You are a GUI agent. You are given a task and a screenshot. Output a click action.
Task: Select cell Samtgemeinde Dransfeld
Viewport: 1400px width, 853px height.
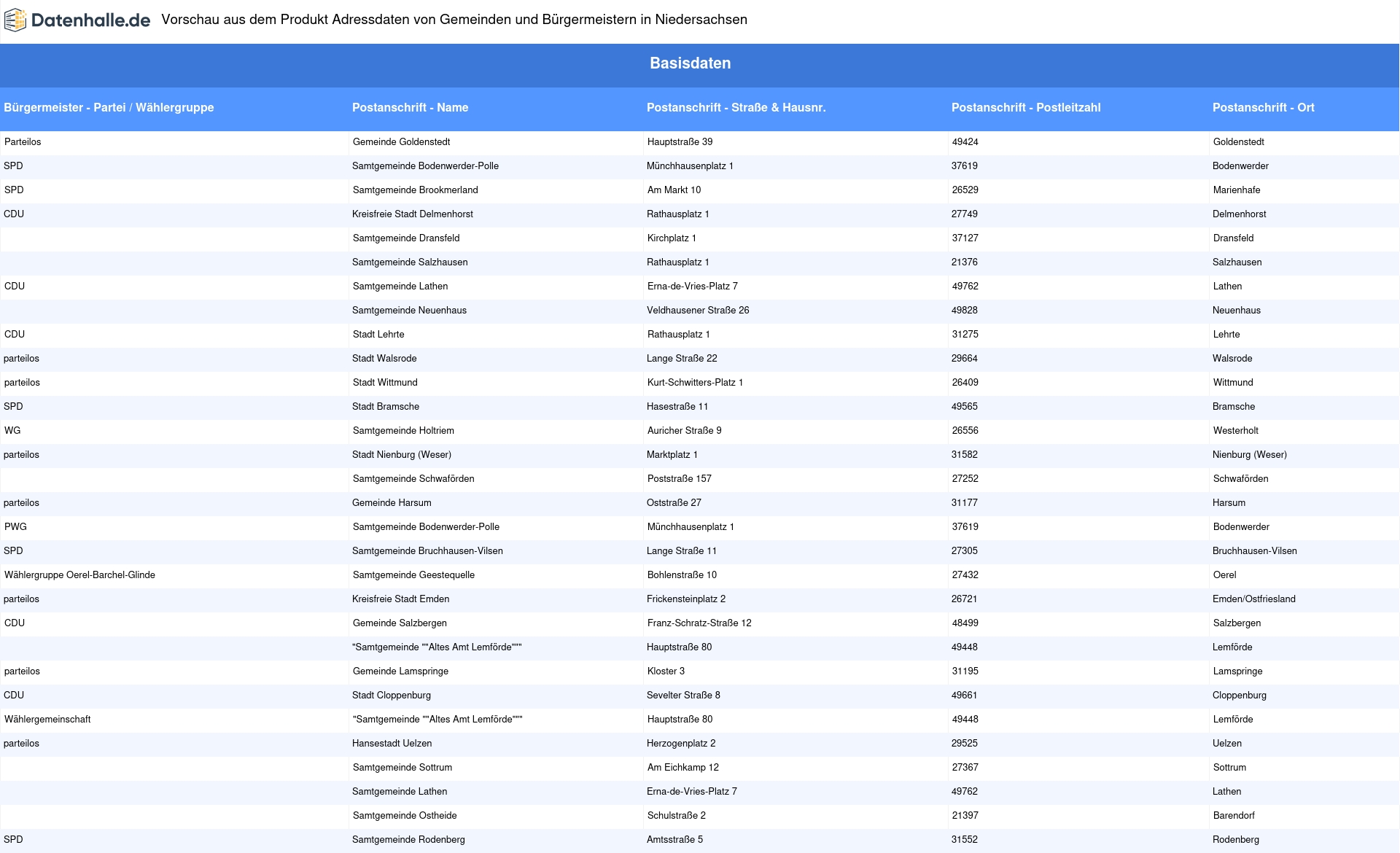[405, 238]
